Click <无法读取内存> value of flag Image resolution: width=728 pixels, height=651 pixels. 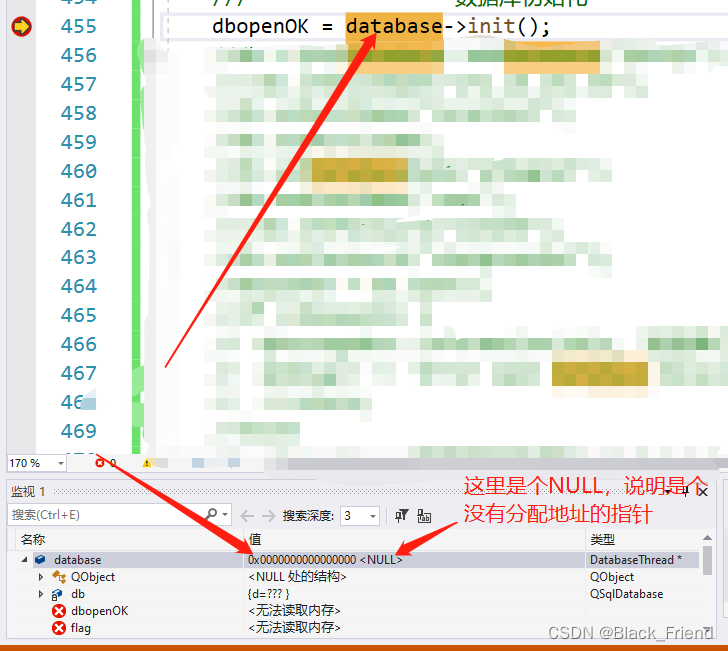coord(294,628)
